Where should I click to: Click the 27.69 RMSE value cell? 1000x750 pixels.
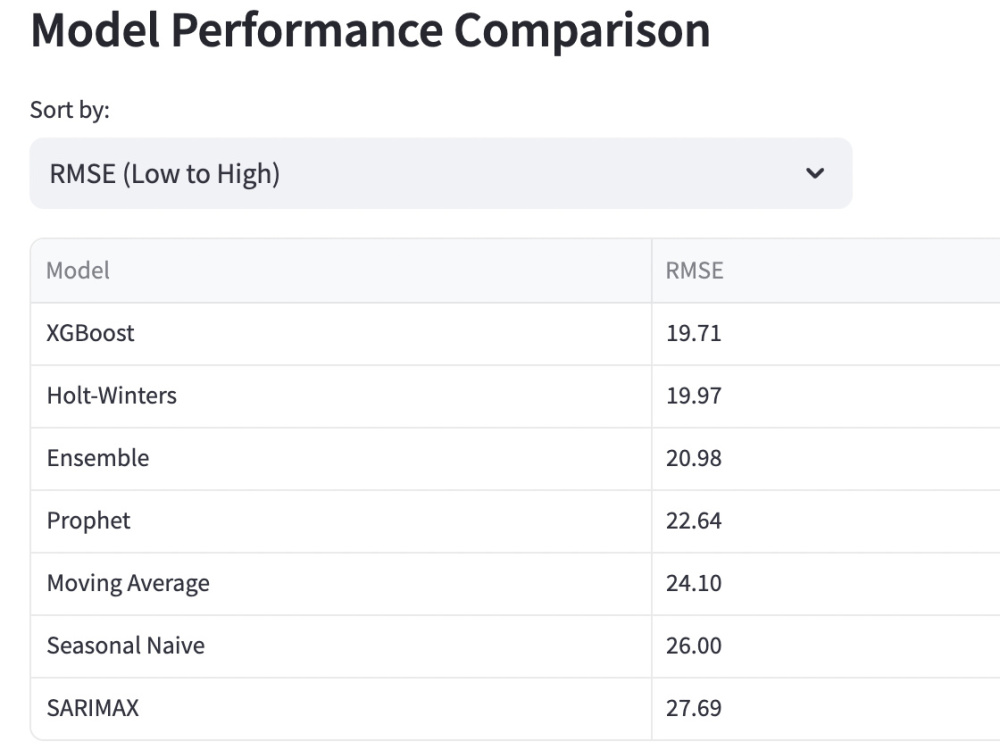826,709
